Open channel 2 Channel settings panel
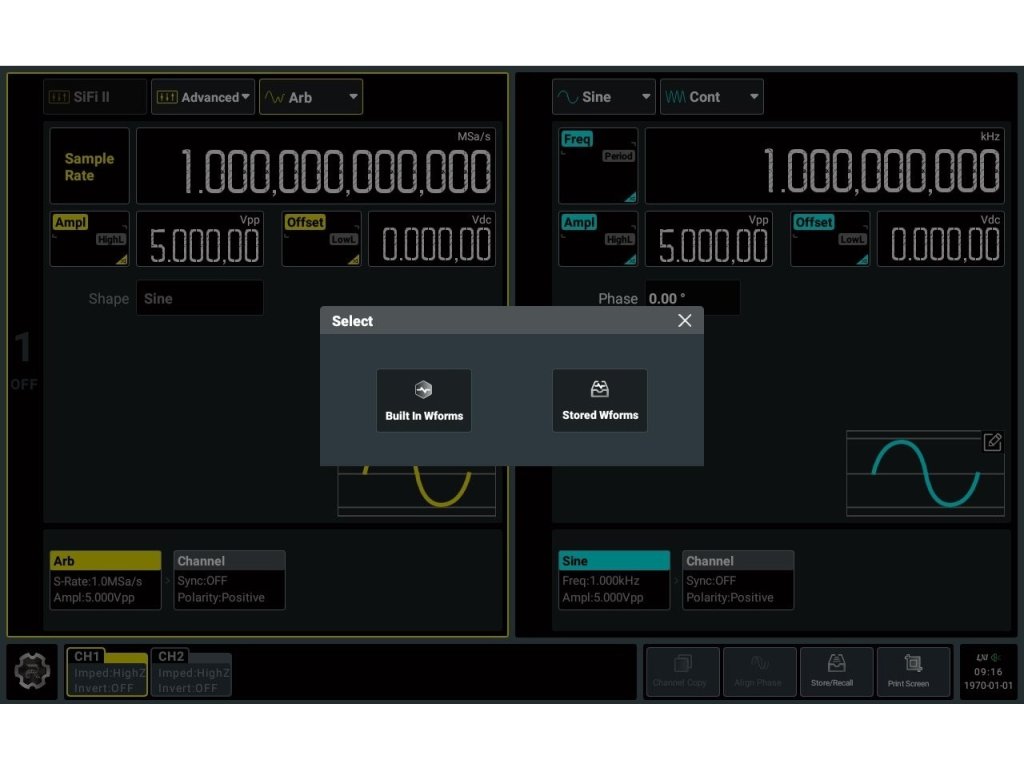This screenshot has width=1024, height=768. (738, 580)
